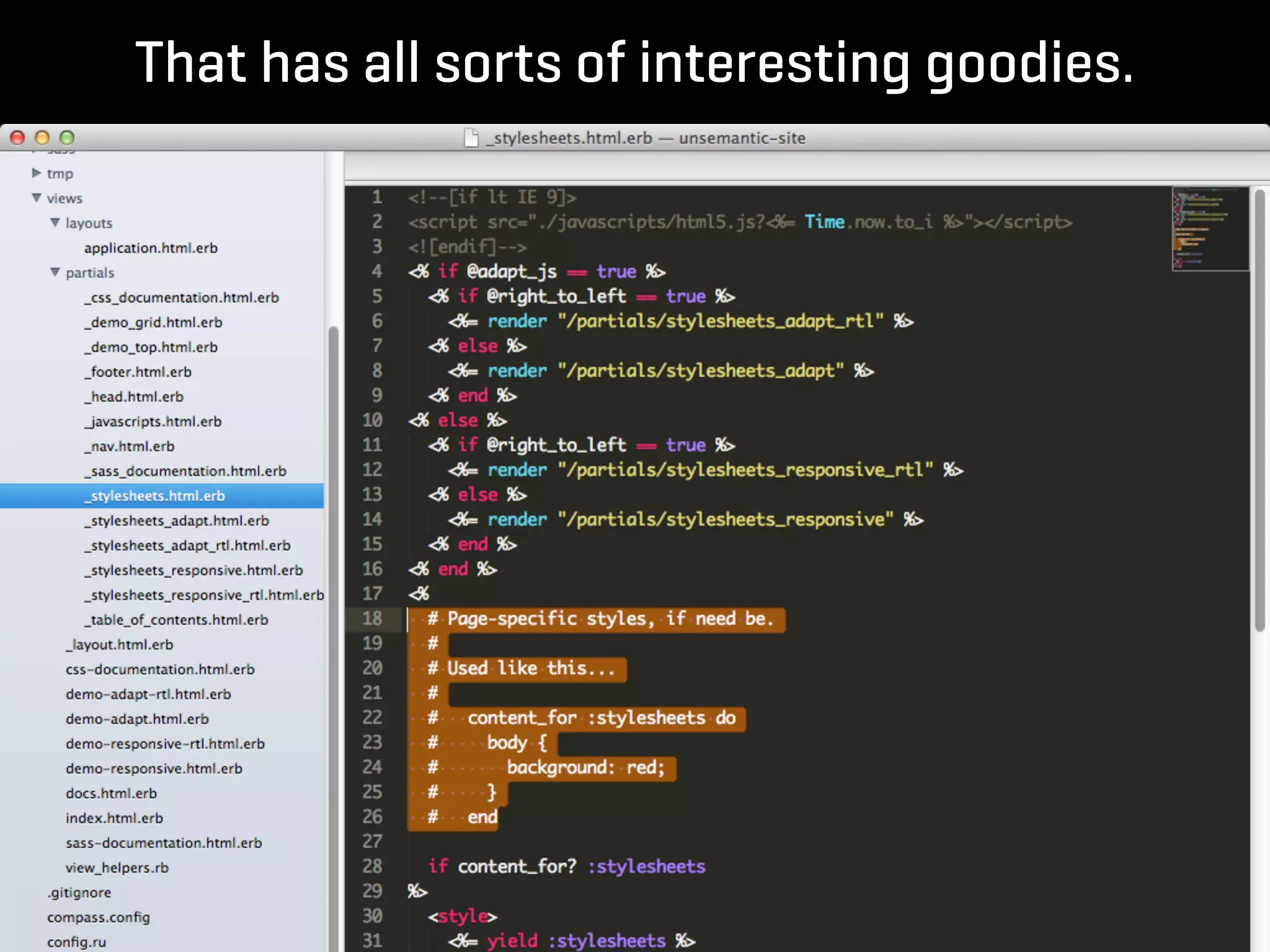The width and height of the screenshot is (1270, 952).
Task: Click the editor vertical scrollbar
Action: pyautogui.click(x=1259, y=409)
